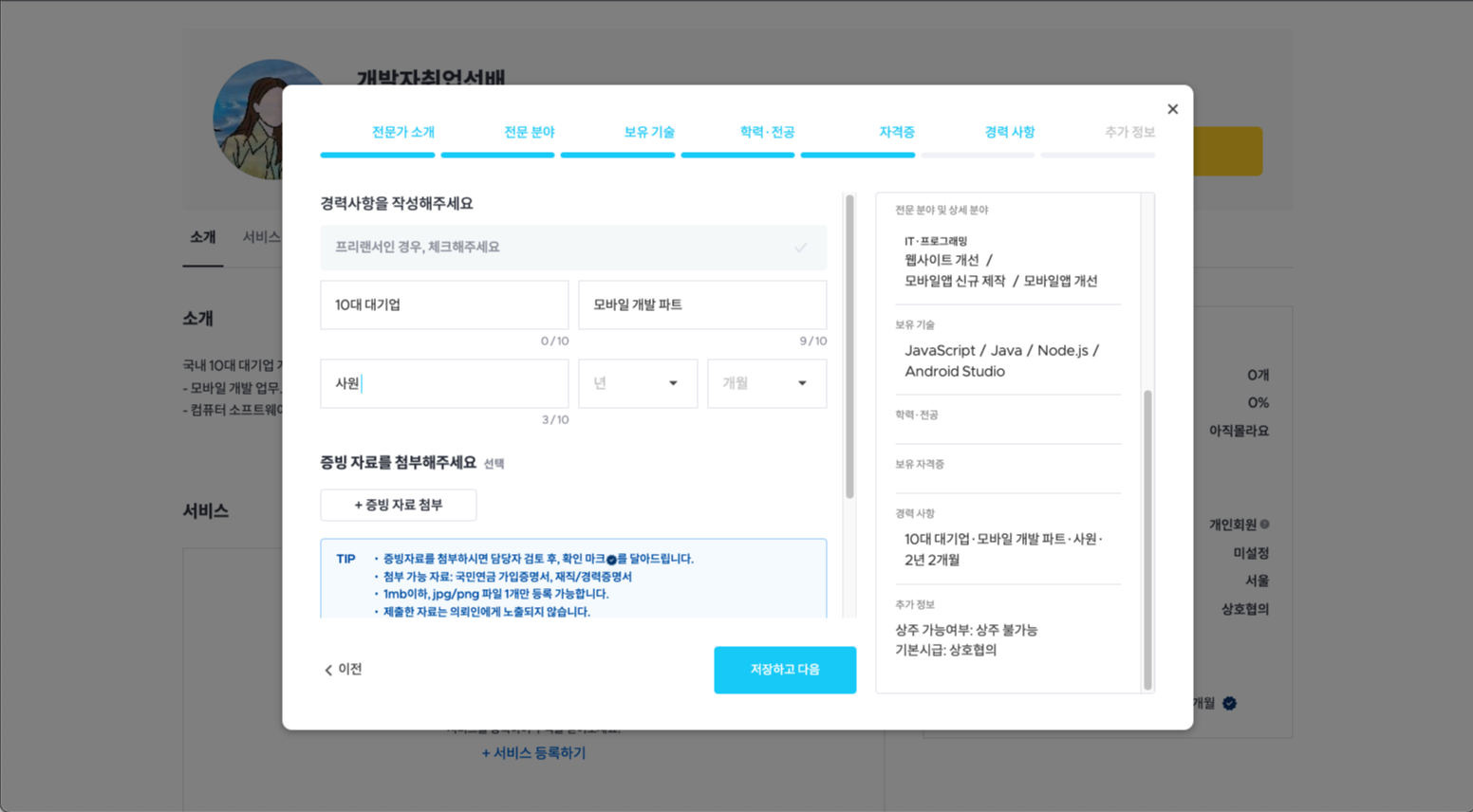Viewport: 1473px width, 812px height.
Task: Check the freelancer checkmark icon
Action: tap(800, 248)
